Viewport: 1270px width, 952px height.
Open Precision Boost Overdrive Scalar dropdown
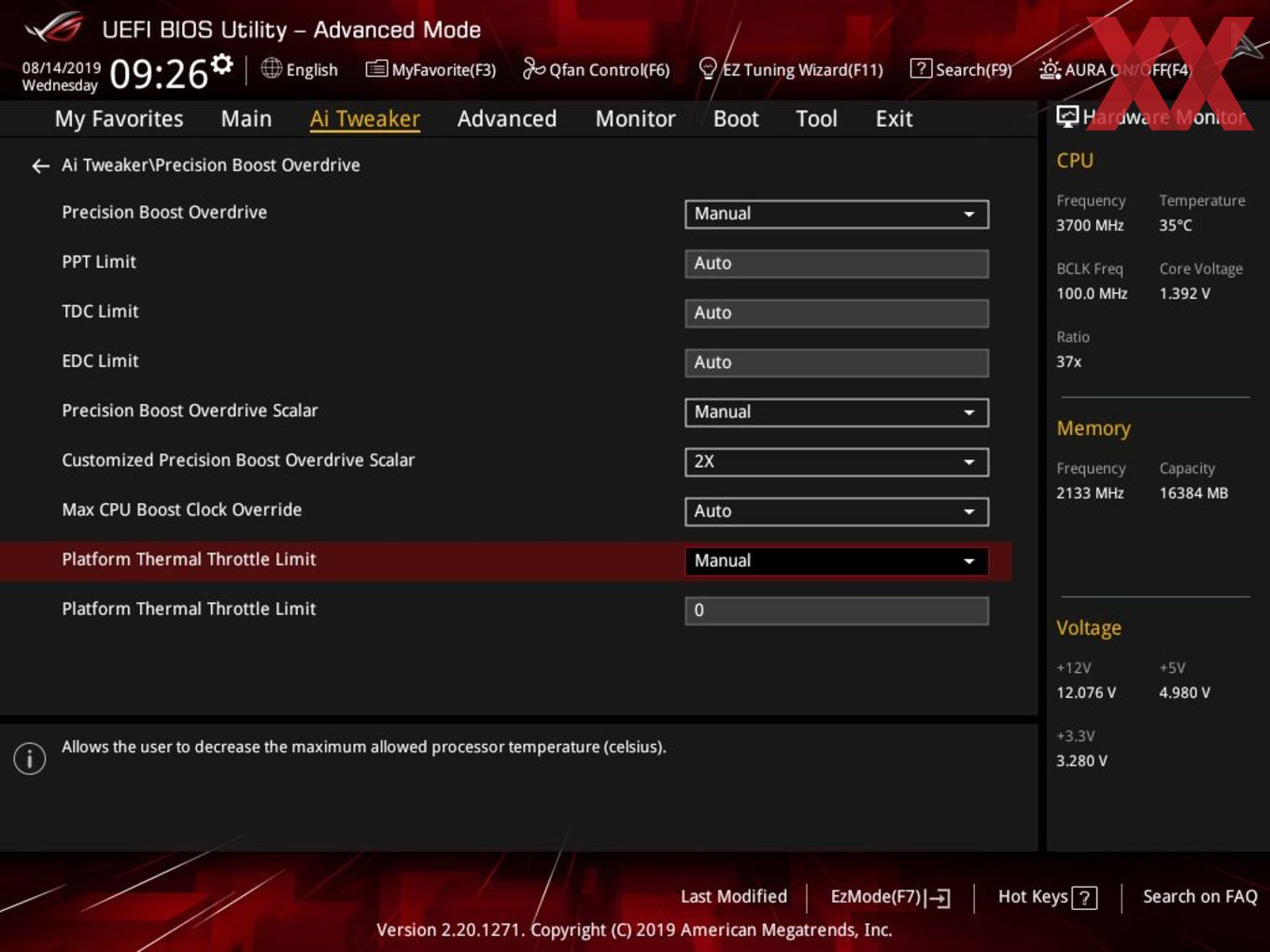[837, 413]
